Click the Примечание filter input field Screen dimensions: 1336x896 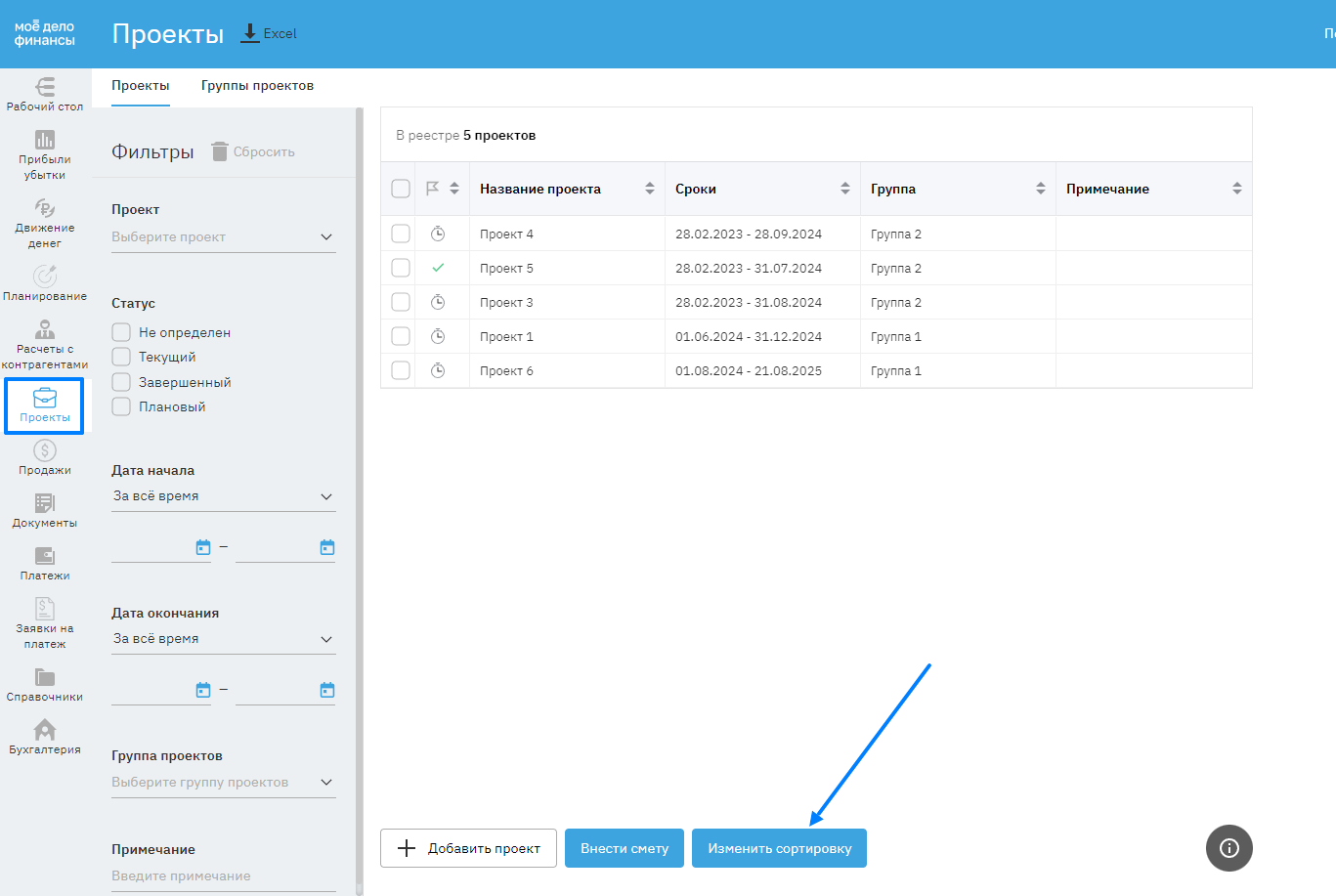(x=223, y=876)
